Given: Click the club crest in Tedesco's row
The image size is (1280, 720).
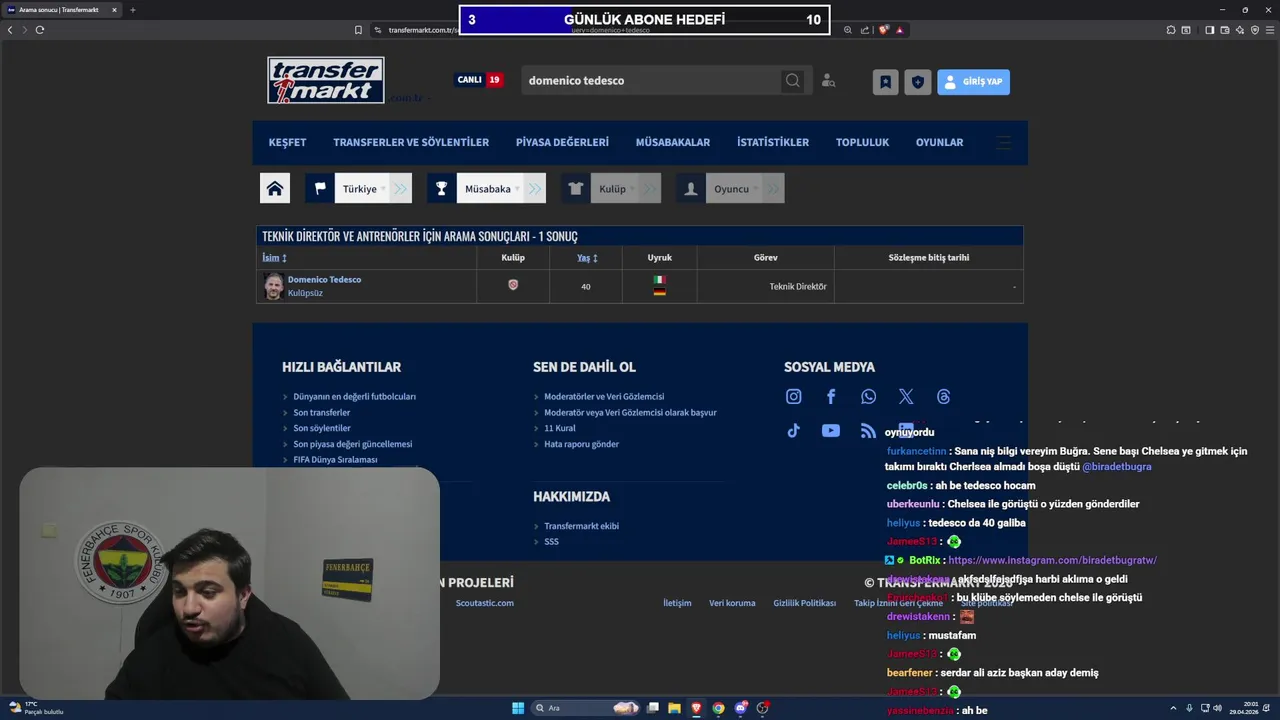Looking at the screenshot, I should [x=513, y=285].
